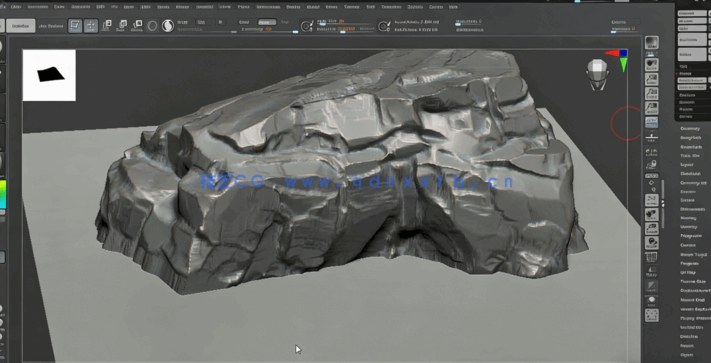Click the Xpose dotted icon
711x363 pixels.
[x=652, y=315]
